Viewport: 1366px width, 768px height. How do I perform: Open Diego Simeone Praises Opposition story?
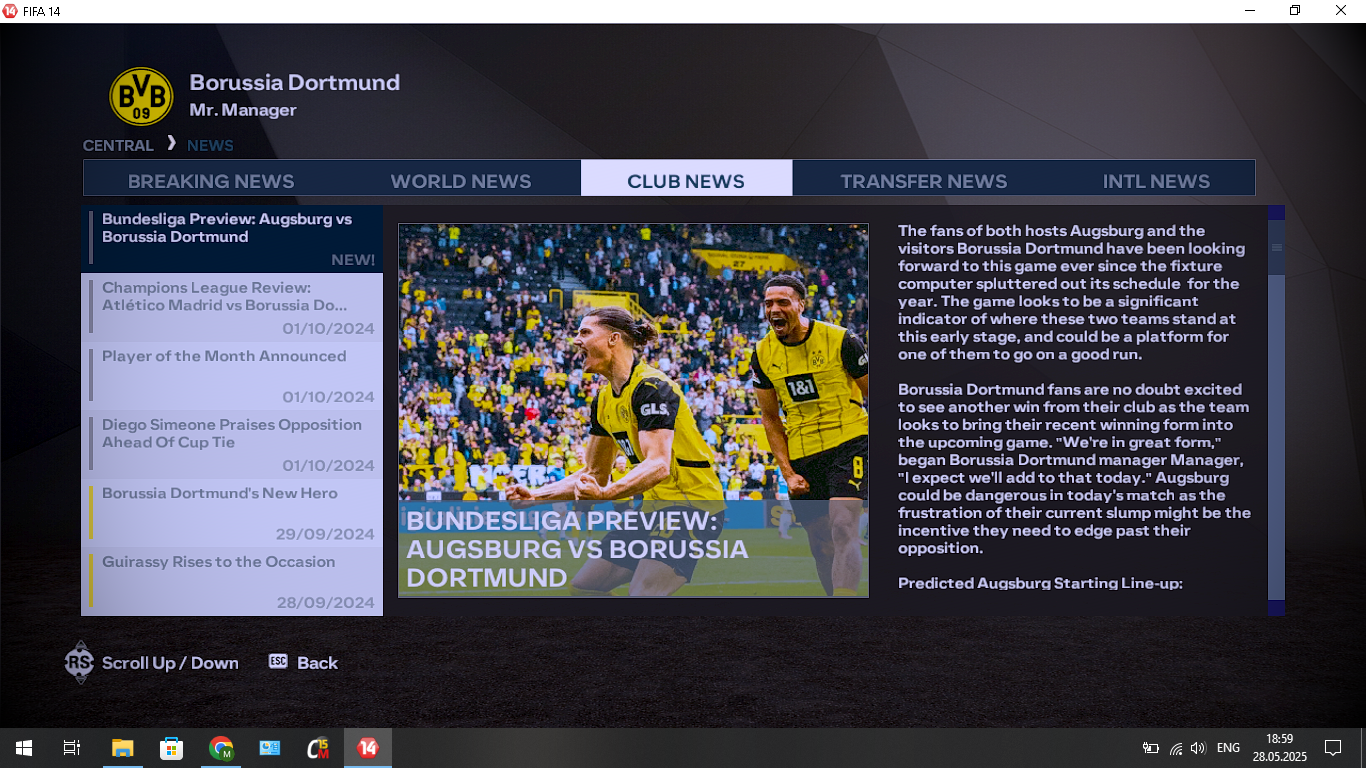[232, 445]
